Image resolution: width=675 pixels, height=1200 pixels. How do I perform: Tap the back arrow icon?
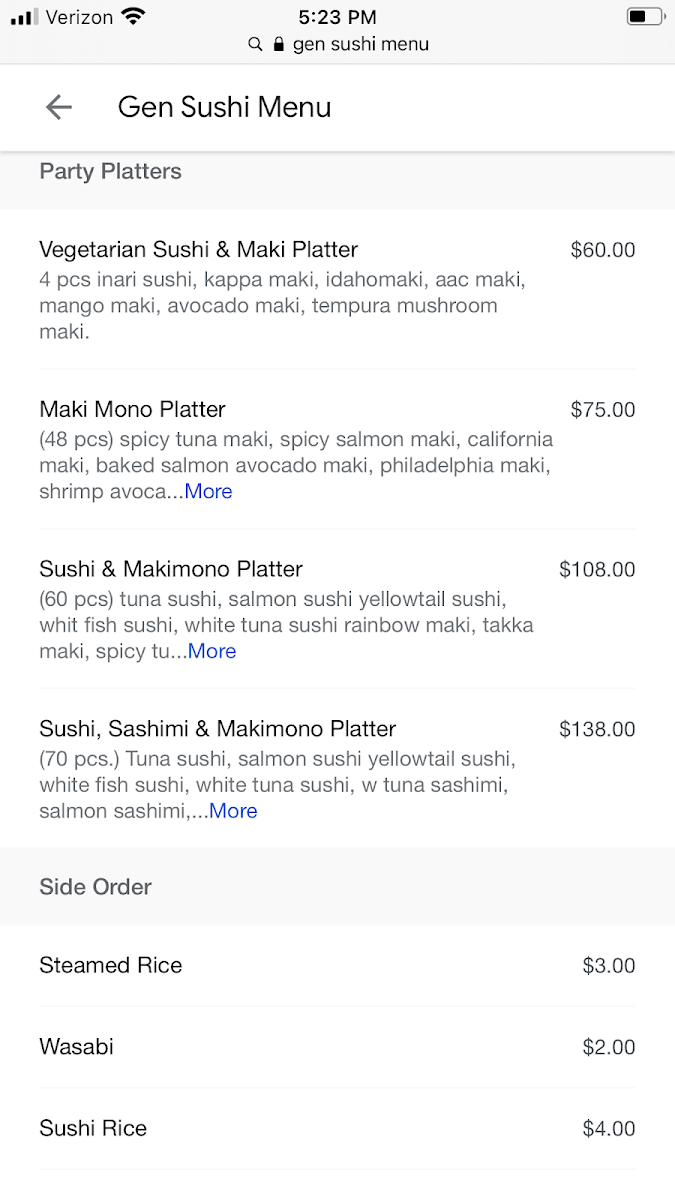click(x=59, y=108)
